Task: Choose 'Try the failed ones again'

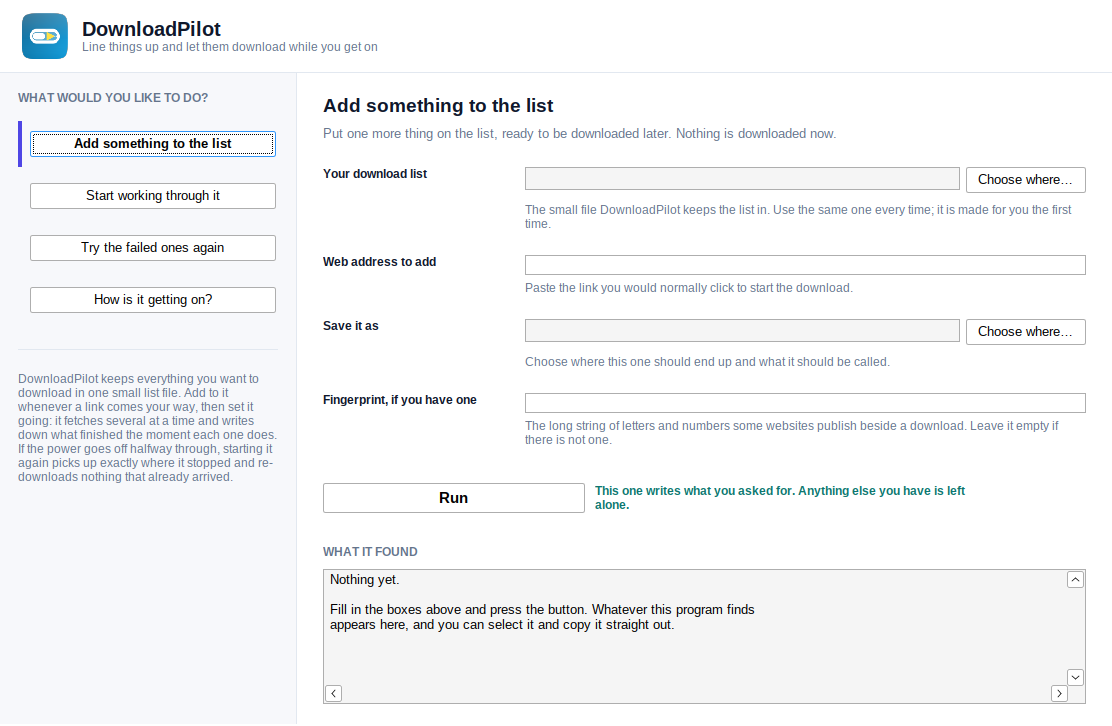Action: point(152,247)
